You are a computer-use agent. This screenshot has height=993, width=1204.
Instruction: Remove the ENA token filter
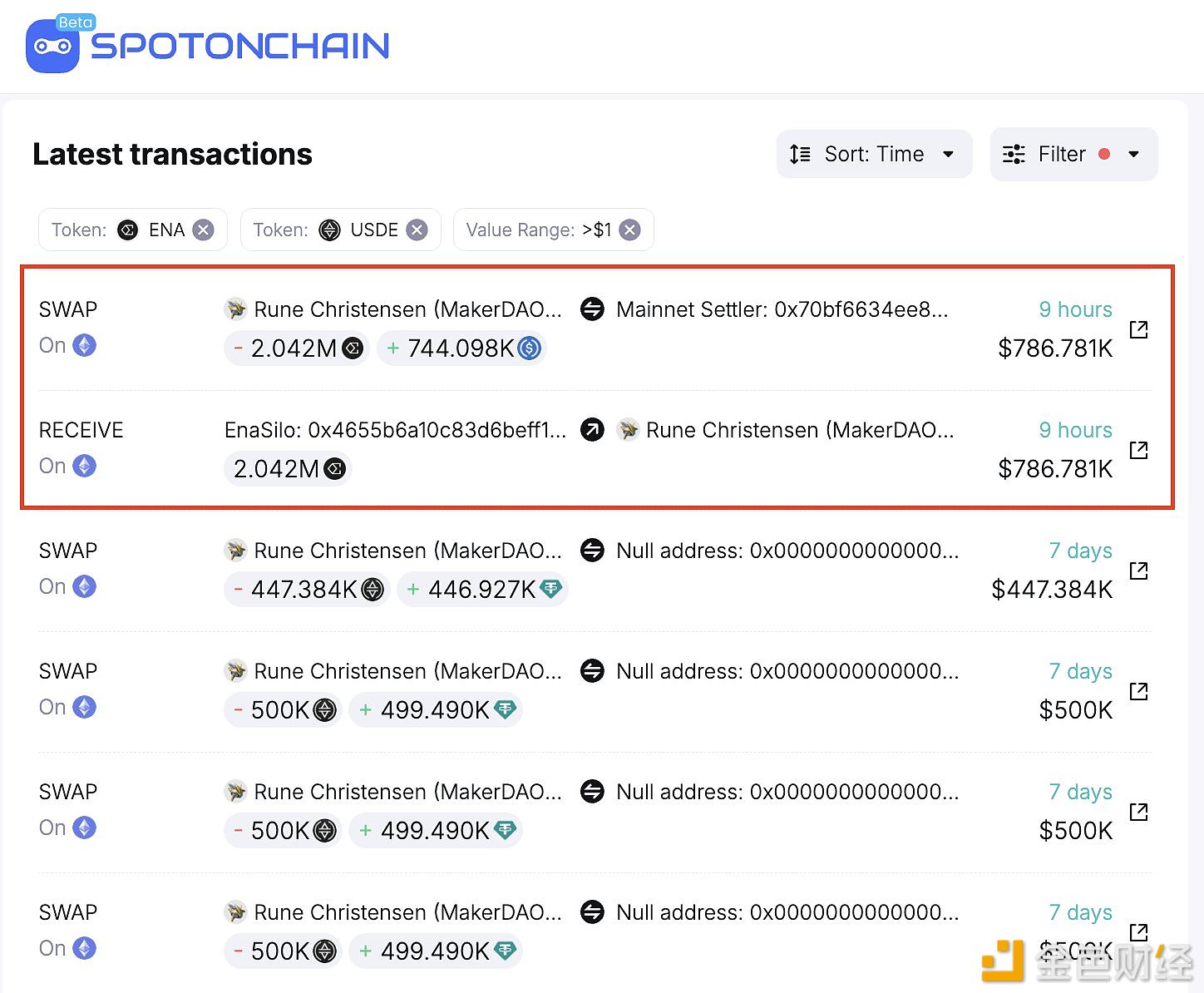[x=204, y=230]
